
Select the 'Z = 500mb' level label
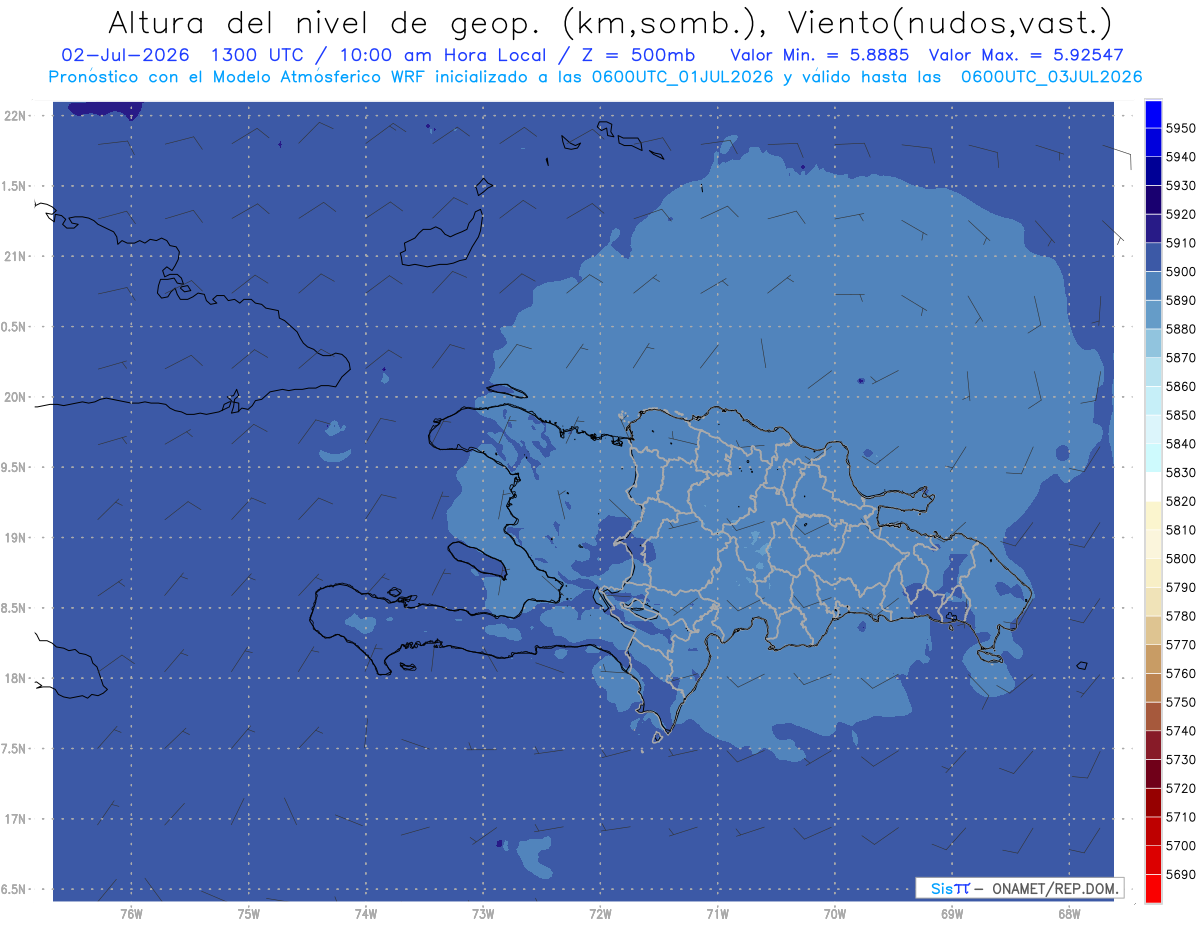tap(638, 55)
